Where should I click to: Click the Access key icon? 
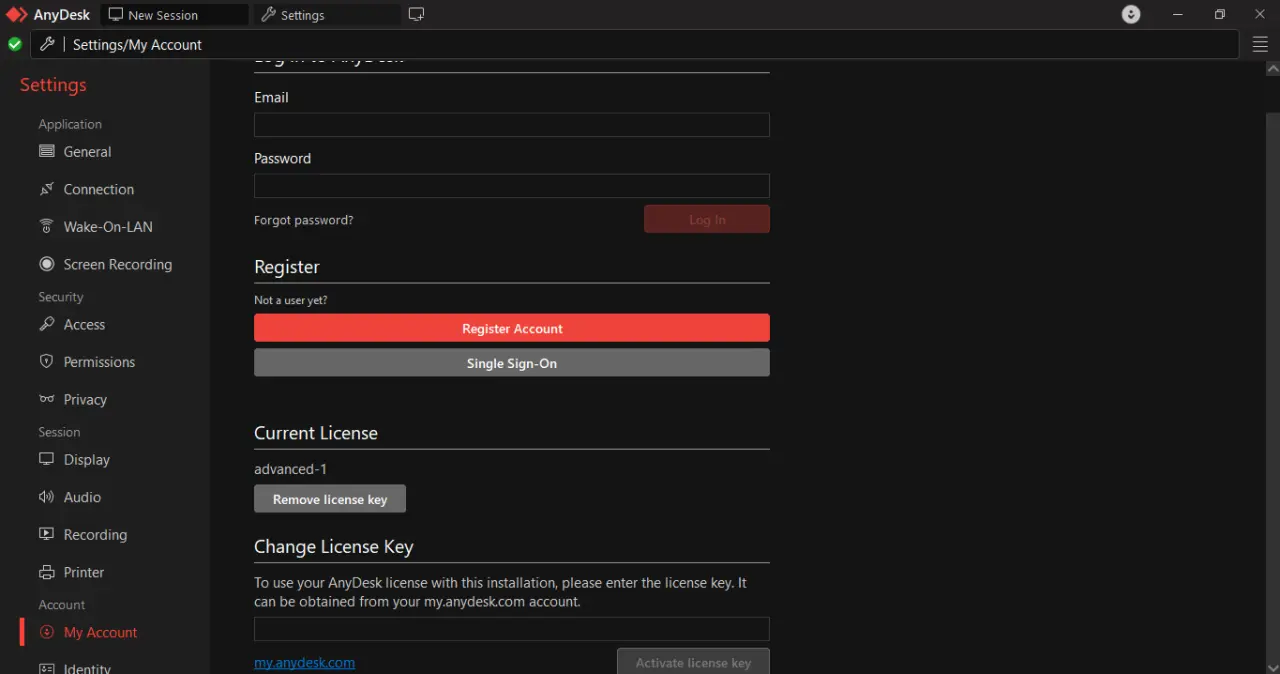point(46,324)
